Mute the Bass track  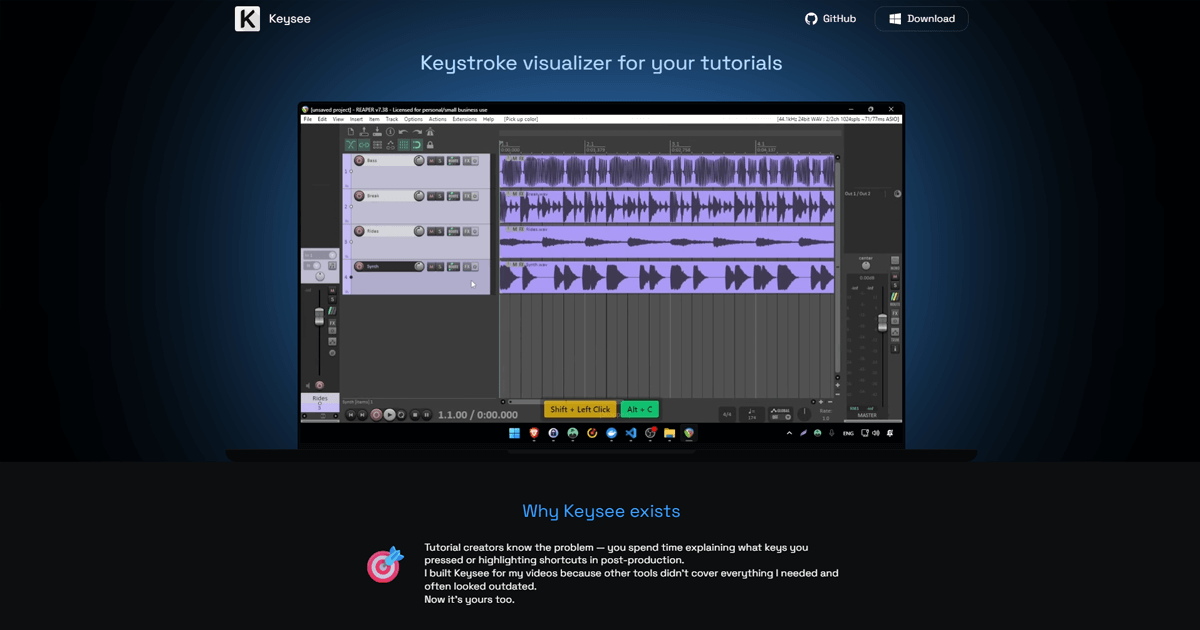pyautogui.click(x=431, y=161)
